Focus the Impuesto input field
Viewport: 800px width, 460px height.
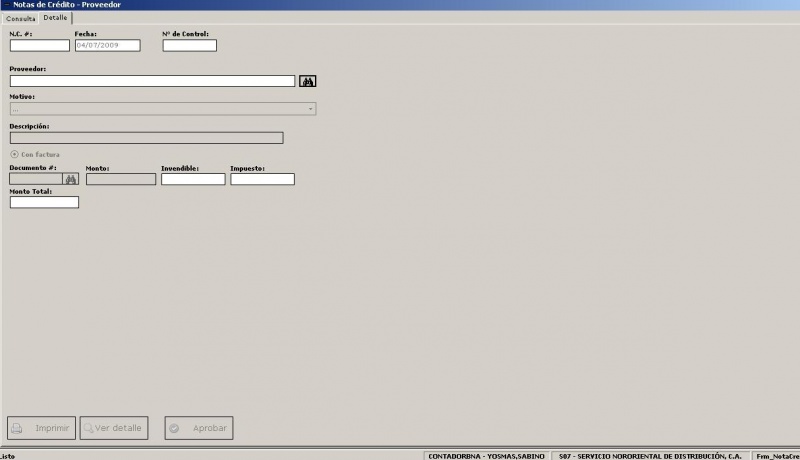point(262,179)
